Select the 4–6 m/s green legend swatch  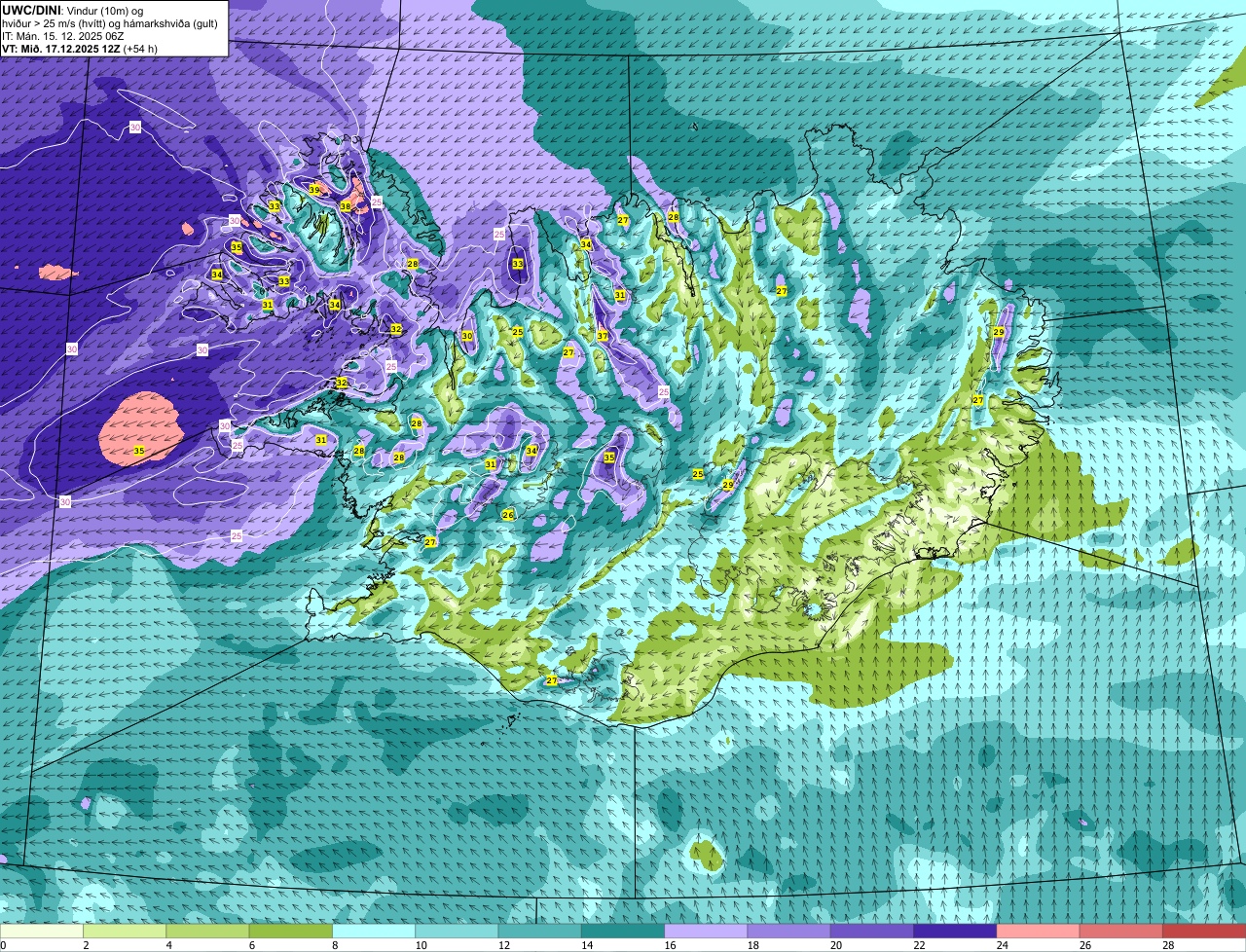207,932
